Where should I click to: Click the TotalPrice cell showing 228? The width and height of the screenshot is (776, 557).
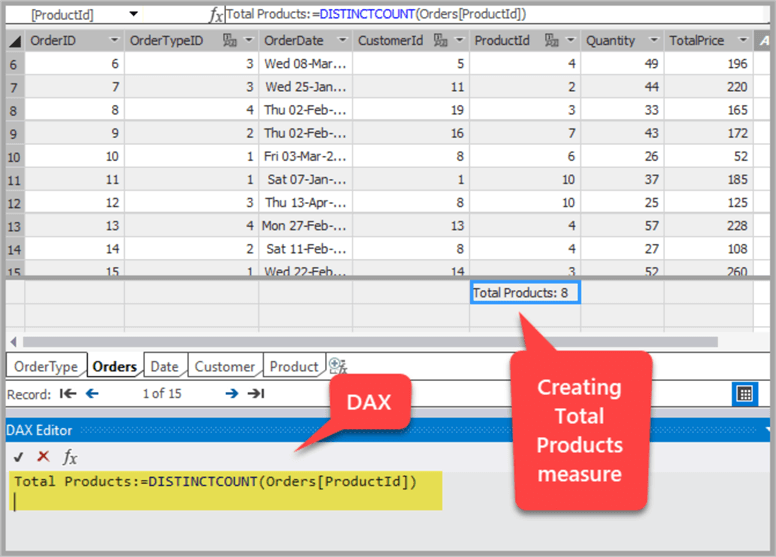709,226
